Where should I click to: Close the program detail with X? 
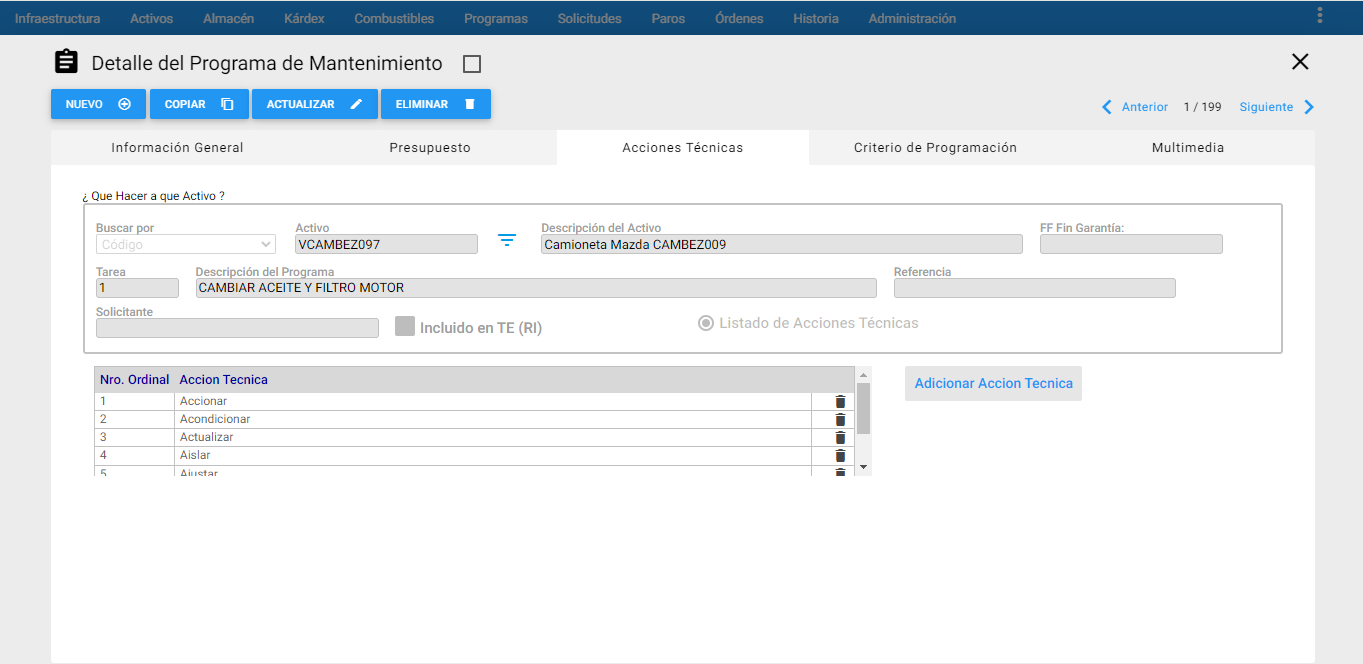click(x=1300, y=62)
